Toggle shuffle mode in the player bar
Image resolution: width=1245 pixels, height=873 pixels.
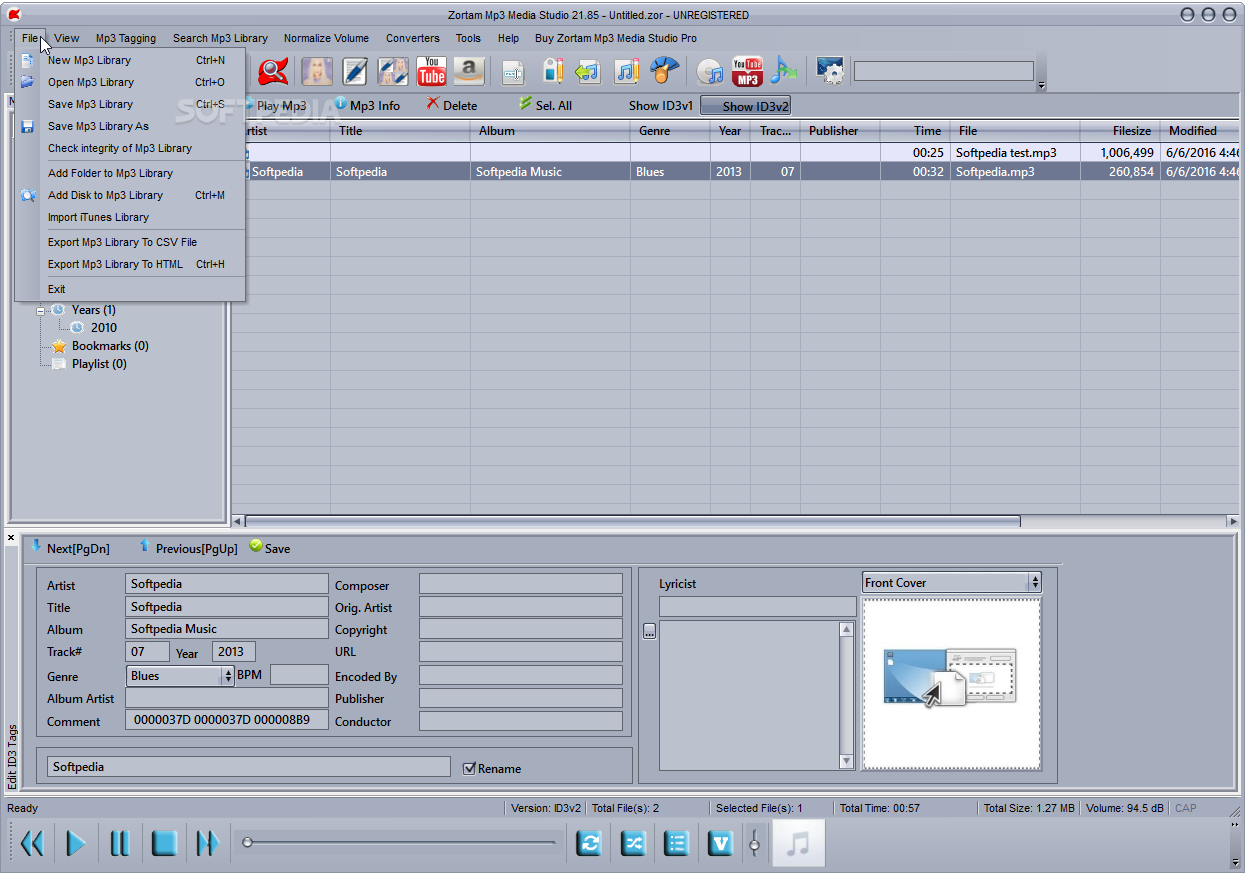(634, 843)
